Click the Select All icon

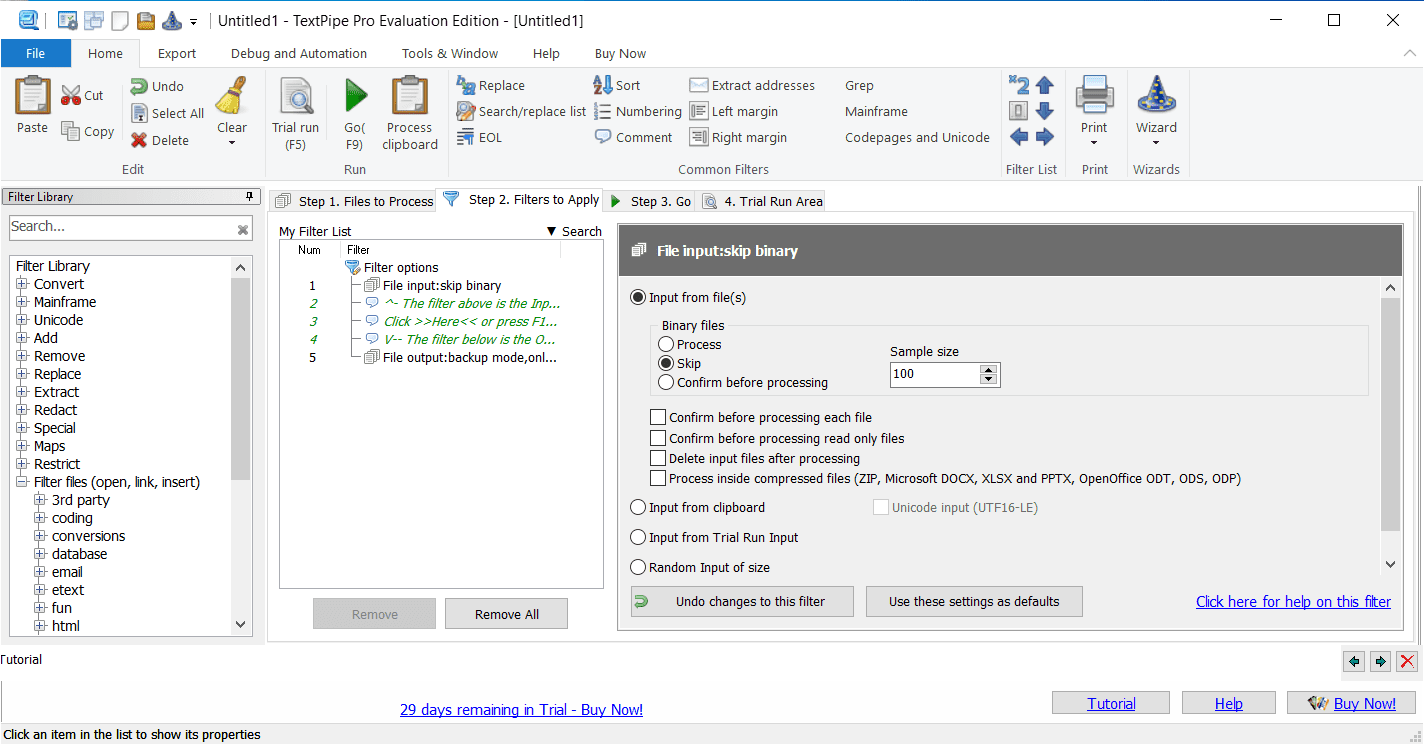pos(140,113)
